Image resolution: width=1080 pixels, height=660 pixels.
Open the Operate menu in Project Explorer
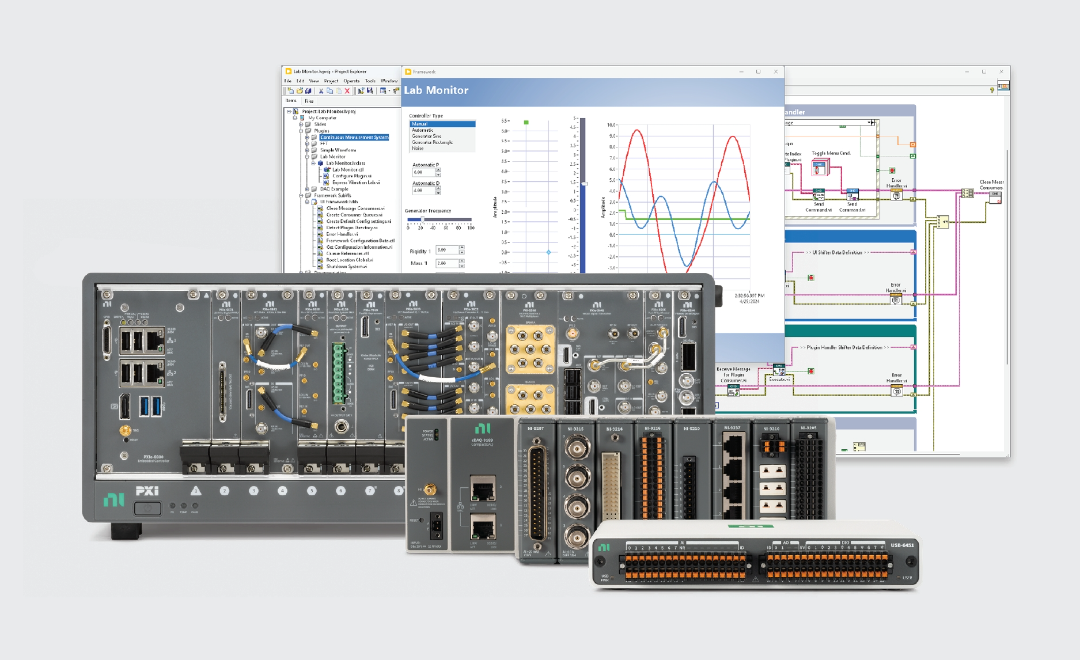(x=351, y=81)
